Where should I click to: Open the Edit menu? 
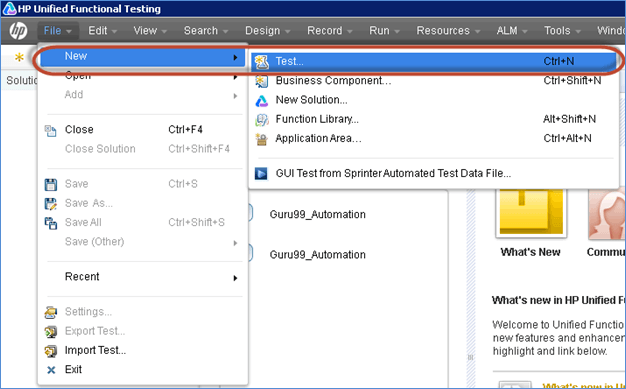click(x=103, y=31)
